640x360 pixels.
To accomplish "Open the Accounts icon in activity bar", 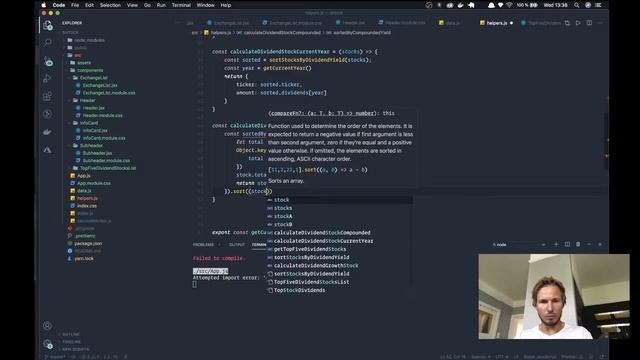I will click(47, 326).
